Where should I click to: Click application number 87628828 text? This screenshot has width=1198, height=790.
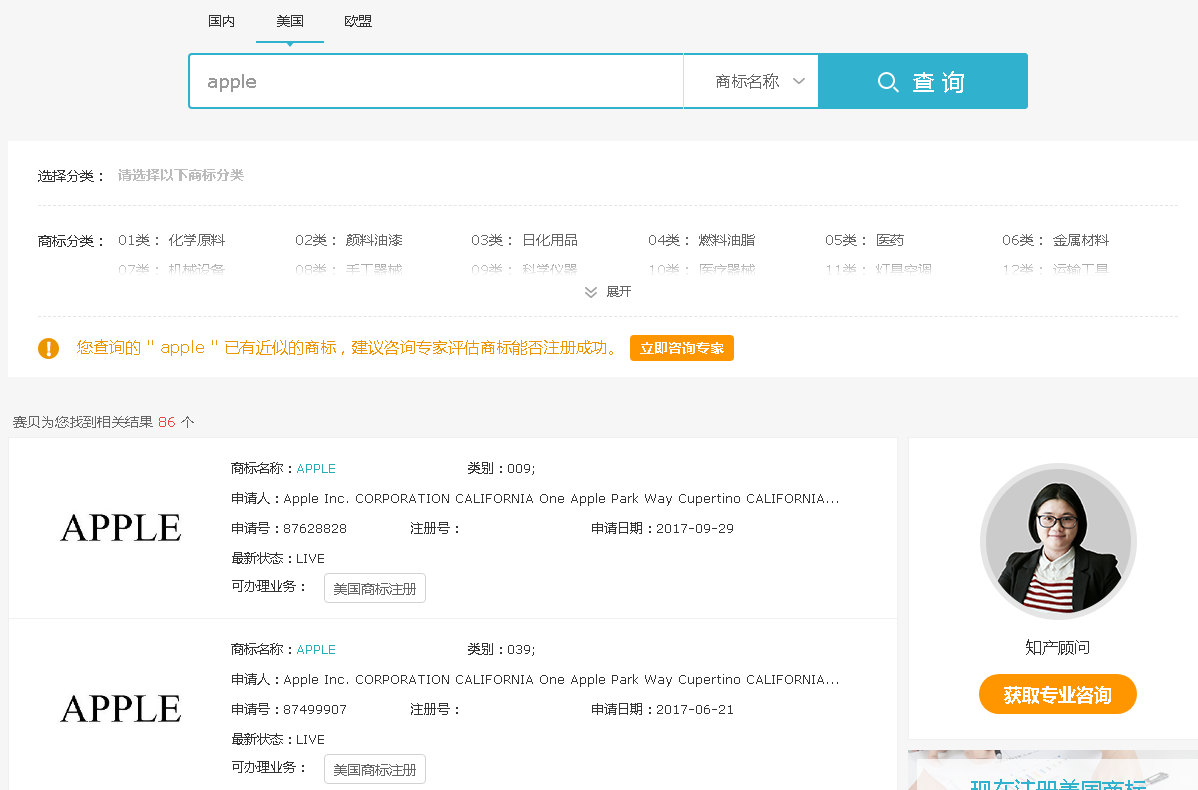tap(315, 529)
